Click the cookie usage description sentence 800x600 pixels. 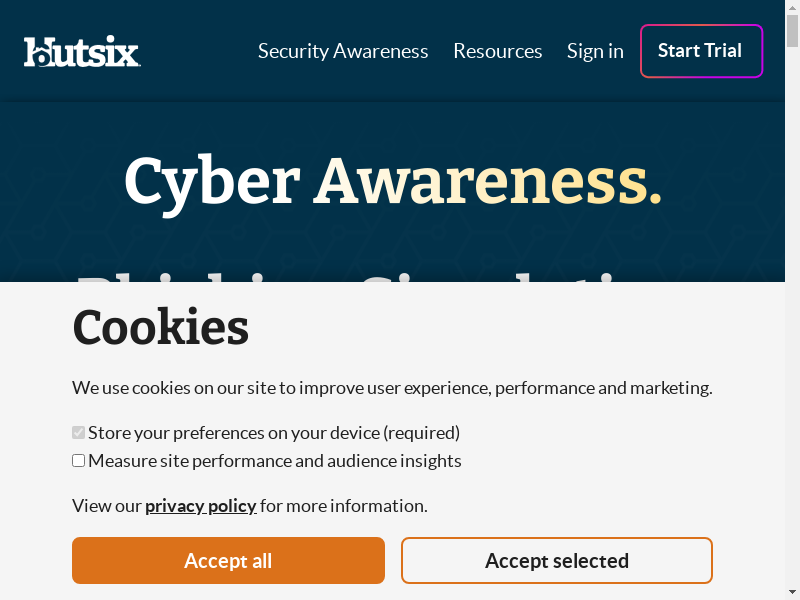[392, 388]
